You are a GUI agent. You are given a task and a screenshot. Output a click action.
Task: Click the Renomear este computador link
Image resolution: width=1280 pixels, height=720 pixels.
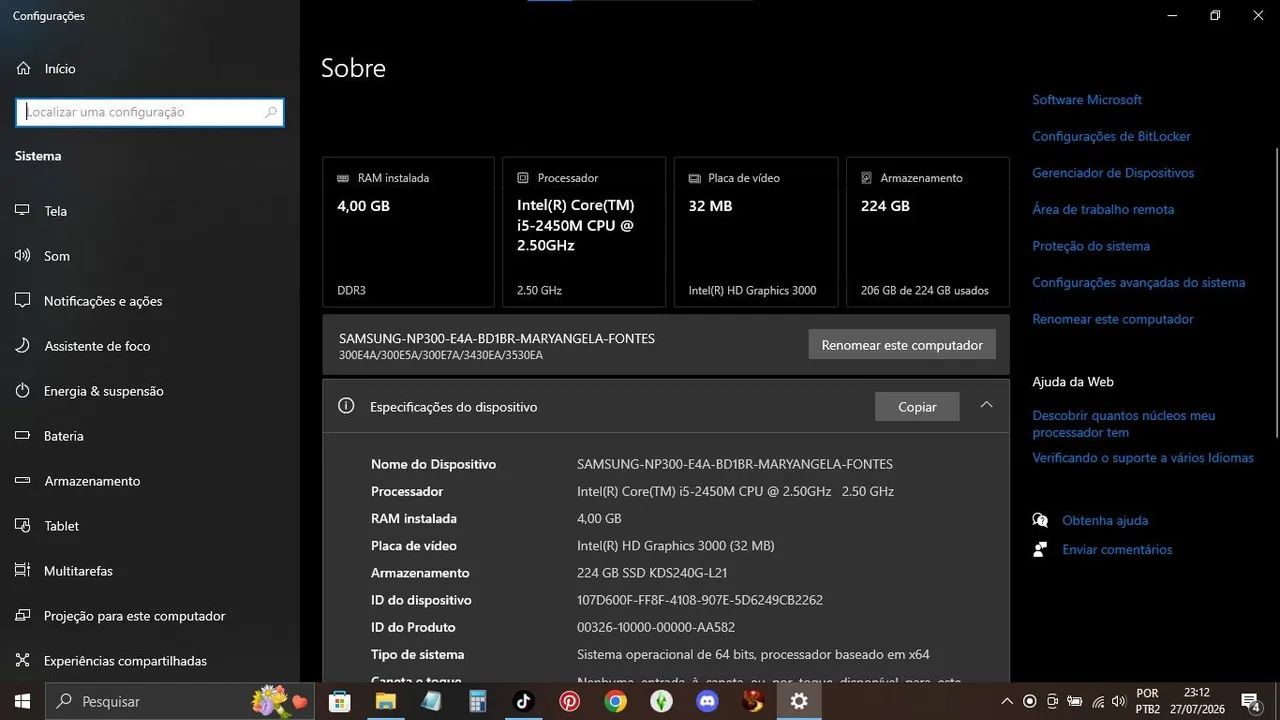click(1113, 319)
